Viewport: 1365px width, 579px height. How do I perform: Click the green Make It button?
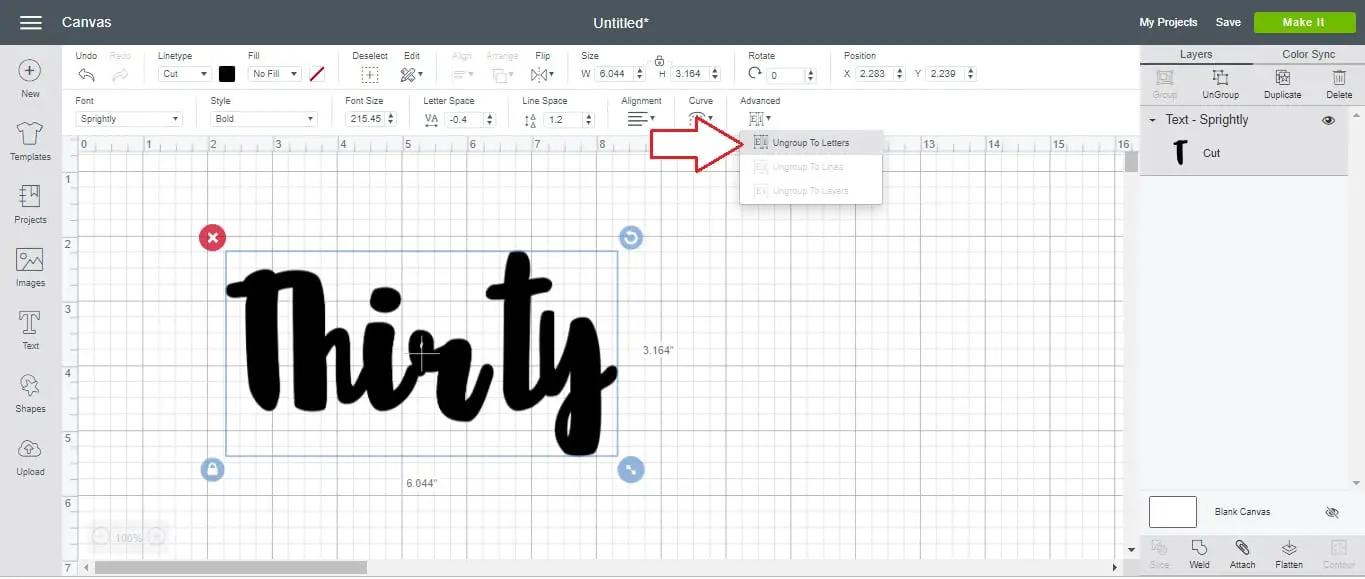click(x=1303, y=22)
